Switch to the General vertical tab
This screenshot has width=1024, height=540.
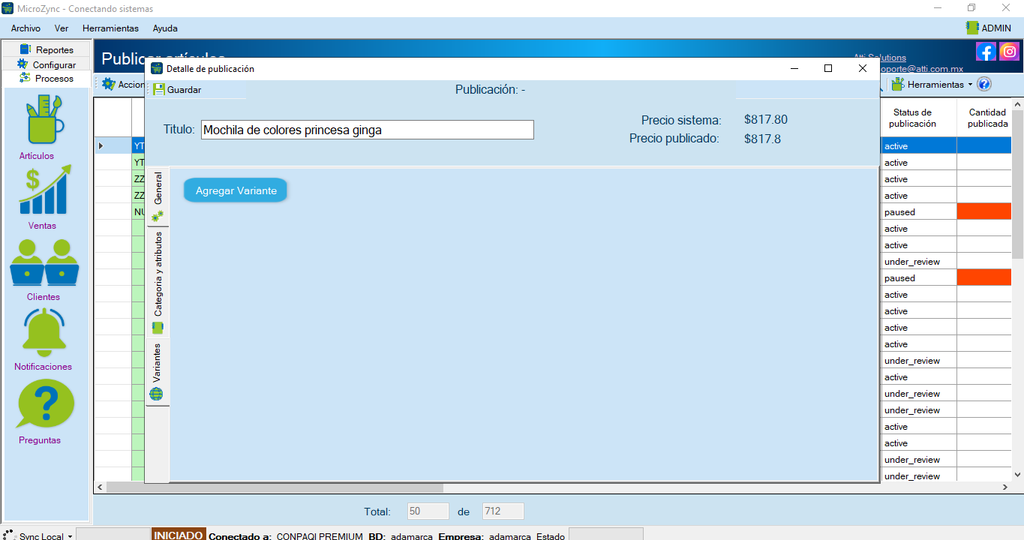pos(157,197)
